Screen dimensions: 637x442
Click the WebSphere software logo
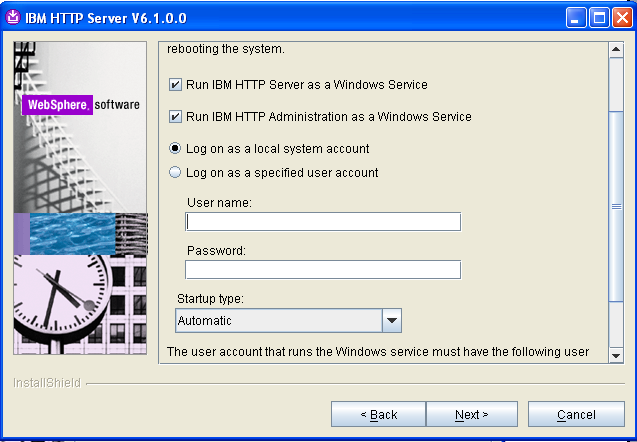[80, 105]
